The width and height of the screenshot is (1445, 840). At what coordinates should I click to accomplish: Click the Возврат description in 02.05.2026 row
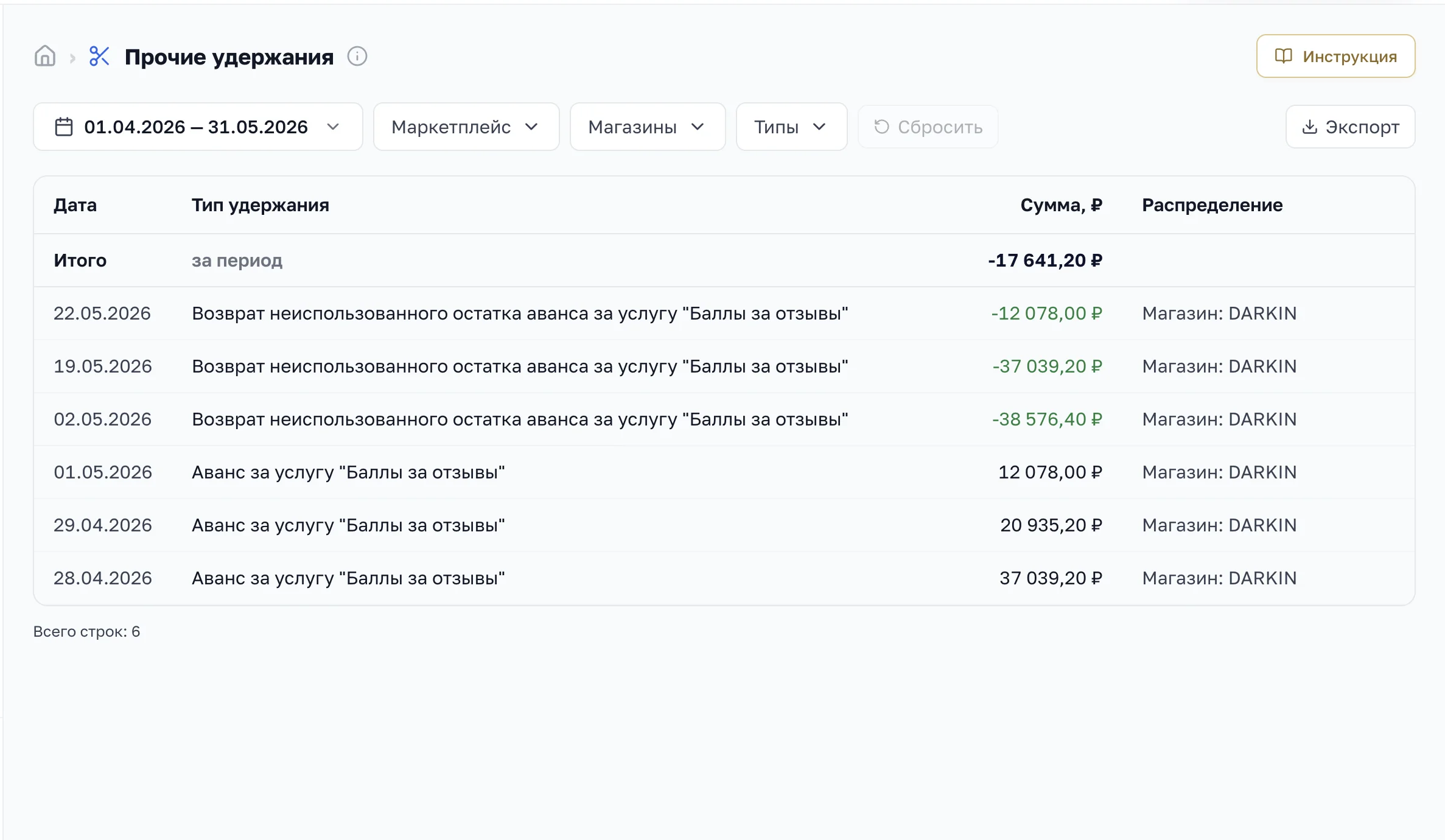pos(520,419)
